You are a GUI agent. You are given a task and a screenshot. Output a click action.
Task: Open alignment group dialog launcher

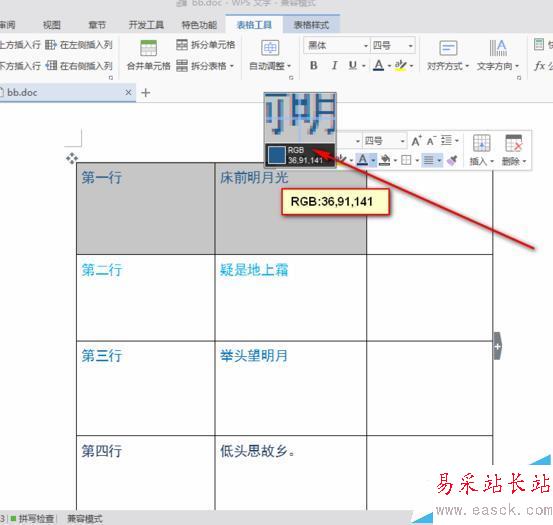click(x=519, y=78)
